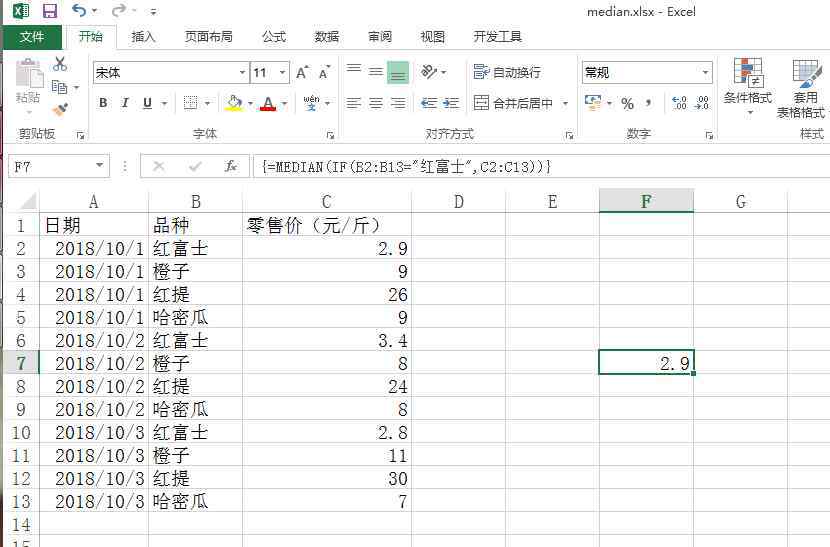Open the 宋体 font name dropdown
Screen dimensions: 830x547
242,73
